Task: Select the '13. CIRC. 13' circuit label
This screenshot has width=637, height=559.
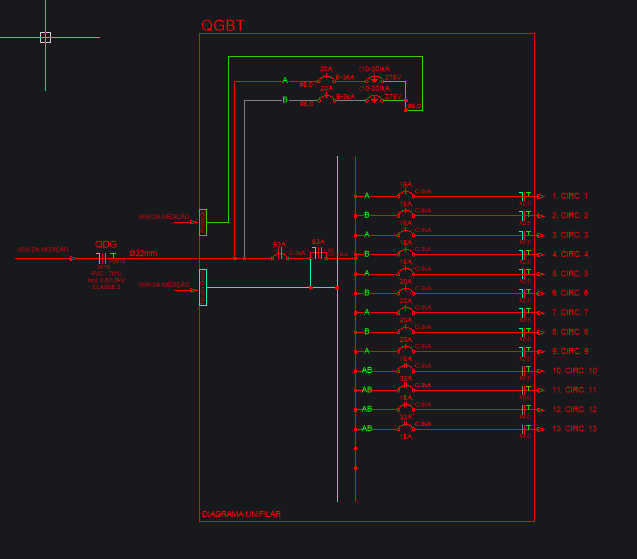Action: coord(574,429)
